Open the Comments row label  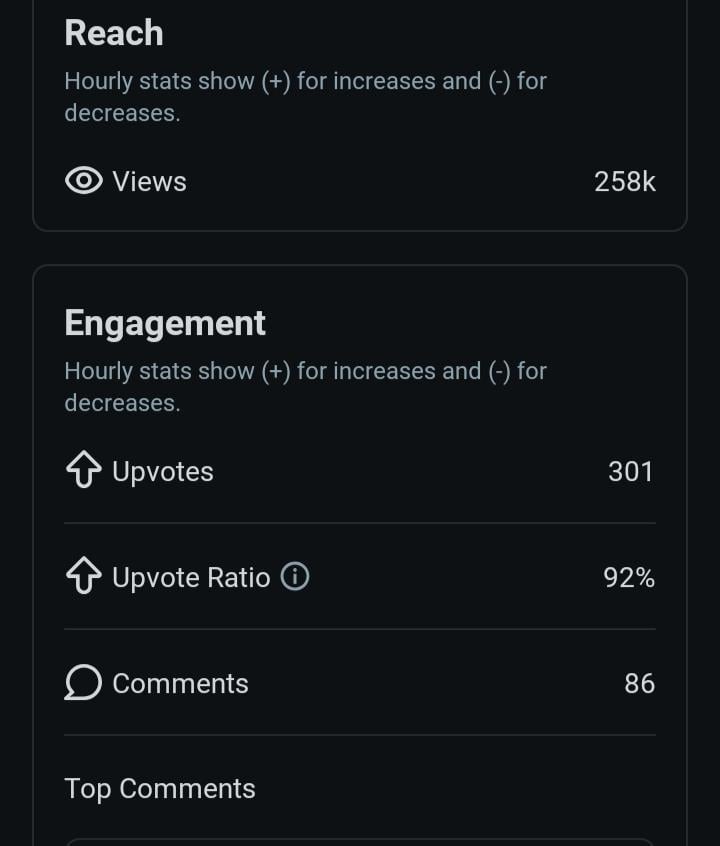(180, 683)
